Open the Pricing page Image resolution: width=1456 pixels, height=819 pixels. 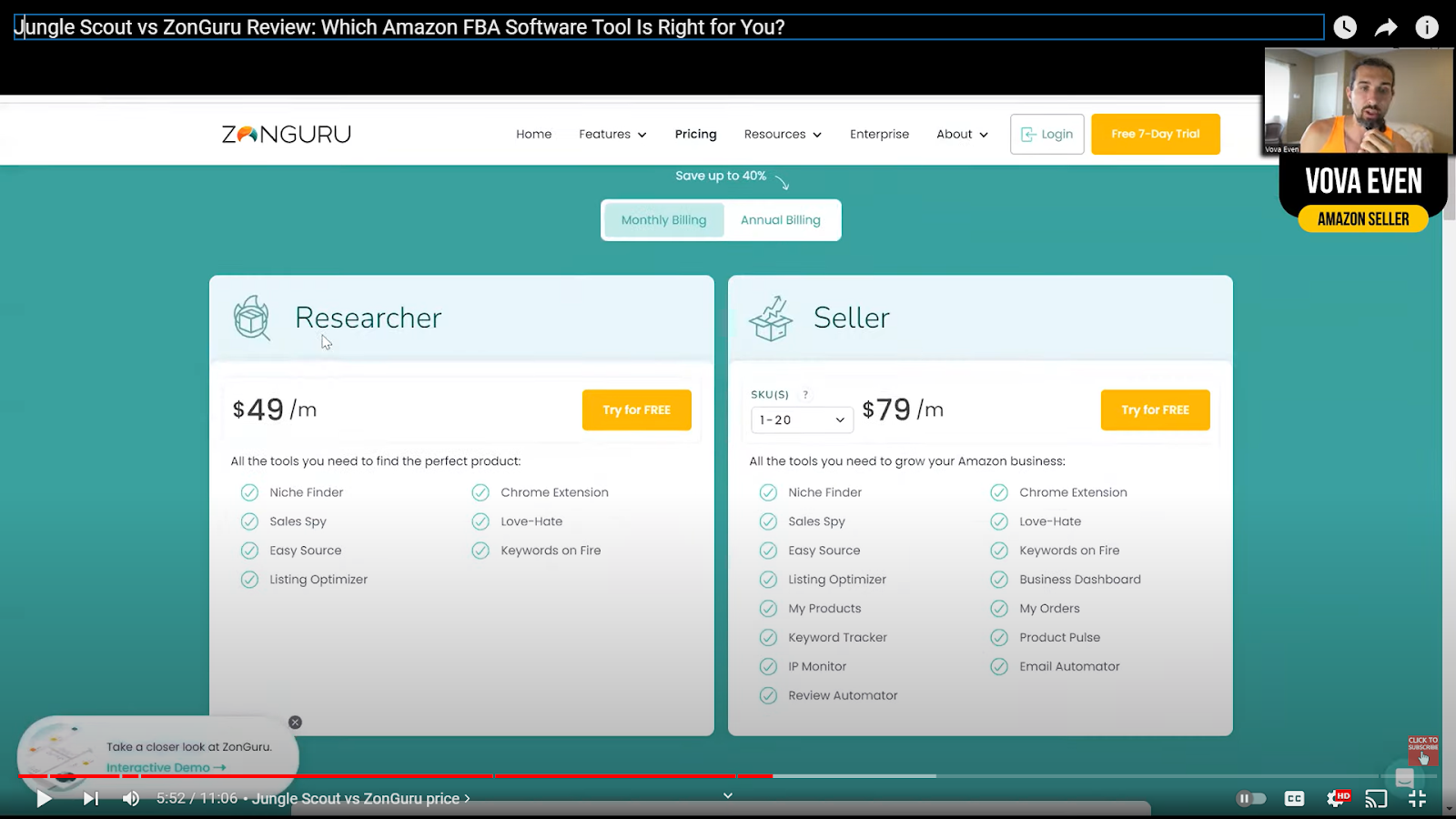pos(696,135)
